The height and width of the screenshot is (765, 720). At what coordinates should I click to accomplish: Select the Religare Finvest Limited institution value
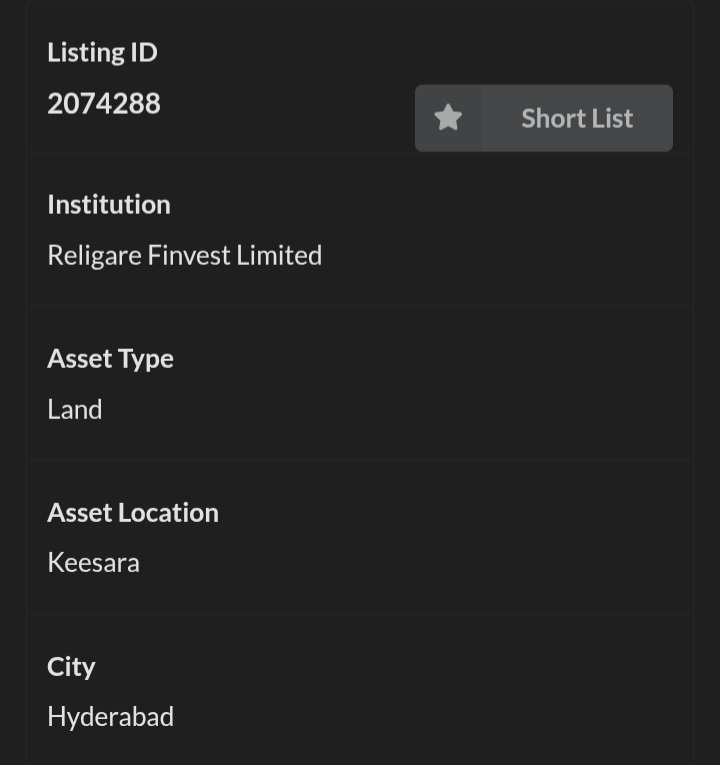pos(184,255)
